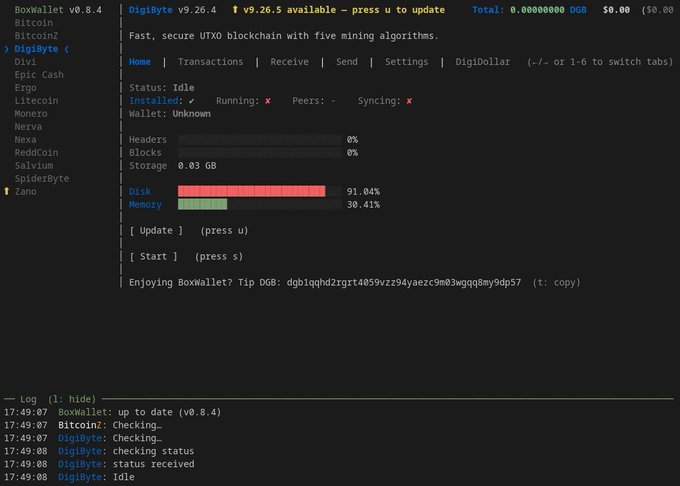This screenshot has width=680, height=486.
Task: Click the red X next to Syncing
Action: [409, 101]
